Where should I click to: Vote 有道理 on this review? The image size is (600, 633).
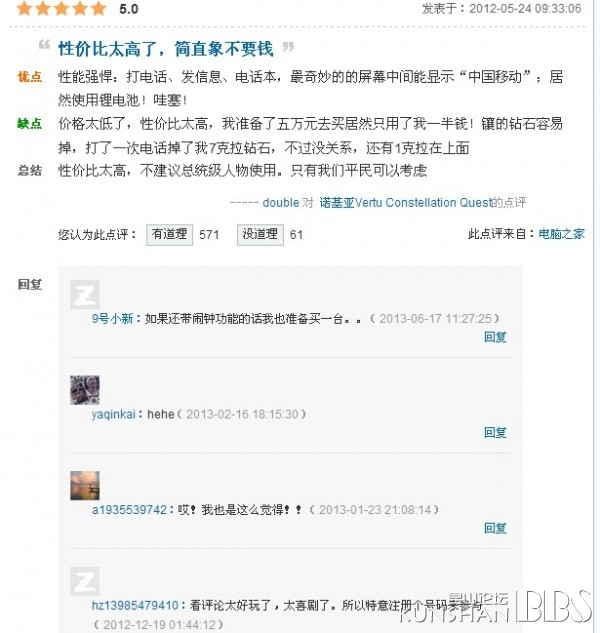click(169, 235)
